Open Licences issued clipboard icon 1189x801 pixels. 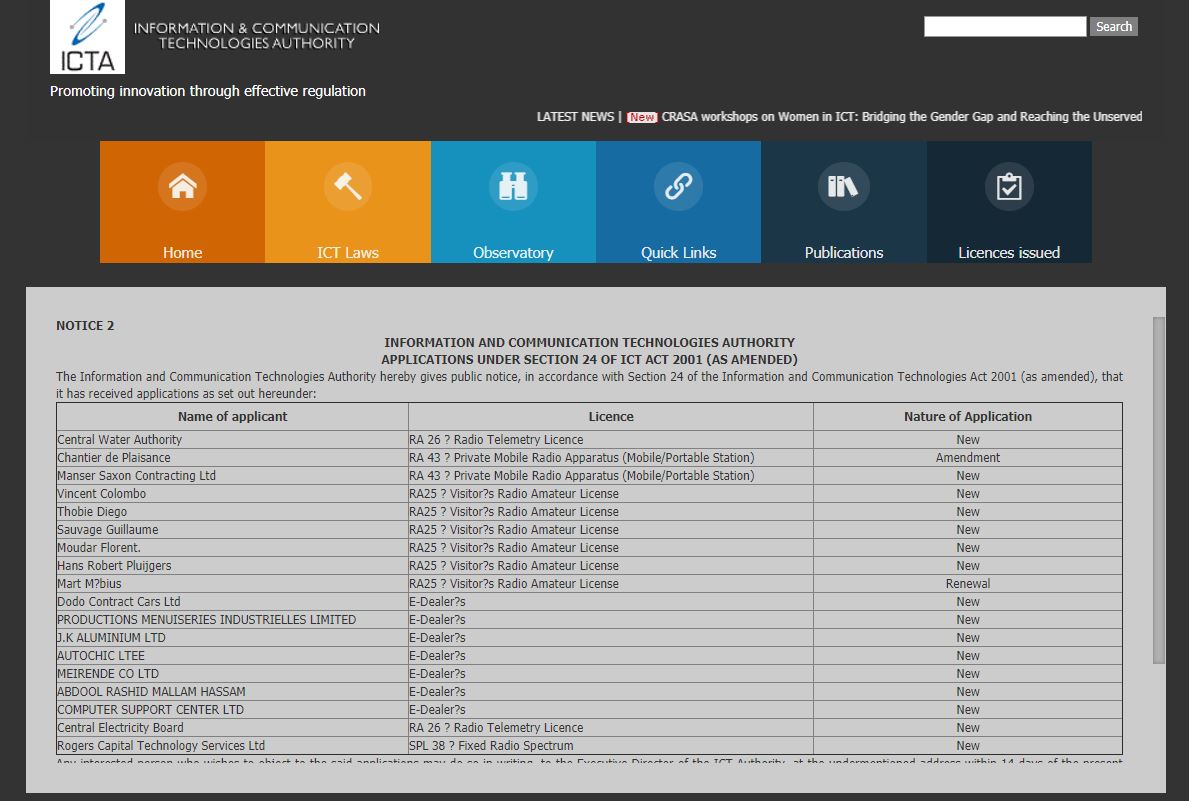point(1009,186)
